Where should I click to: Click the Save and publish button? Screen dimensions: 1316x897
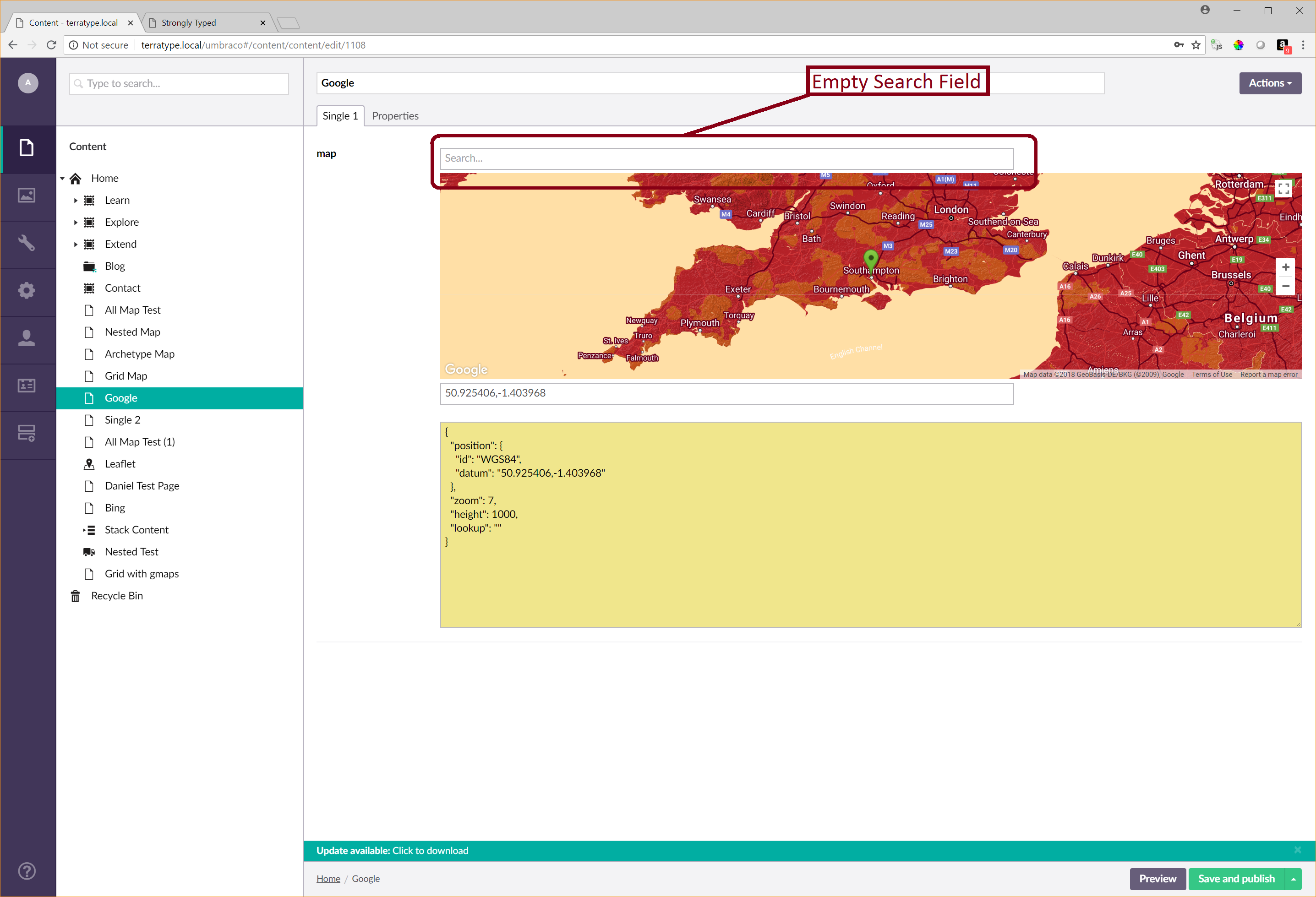click(x=1236, y=879)
